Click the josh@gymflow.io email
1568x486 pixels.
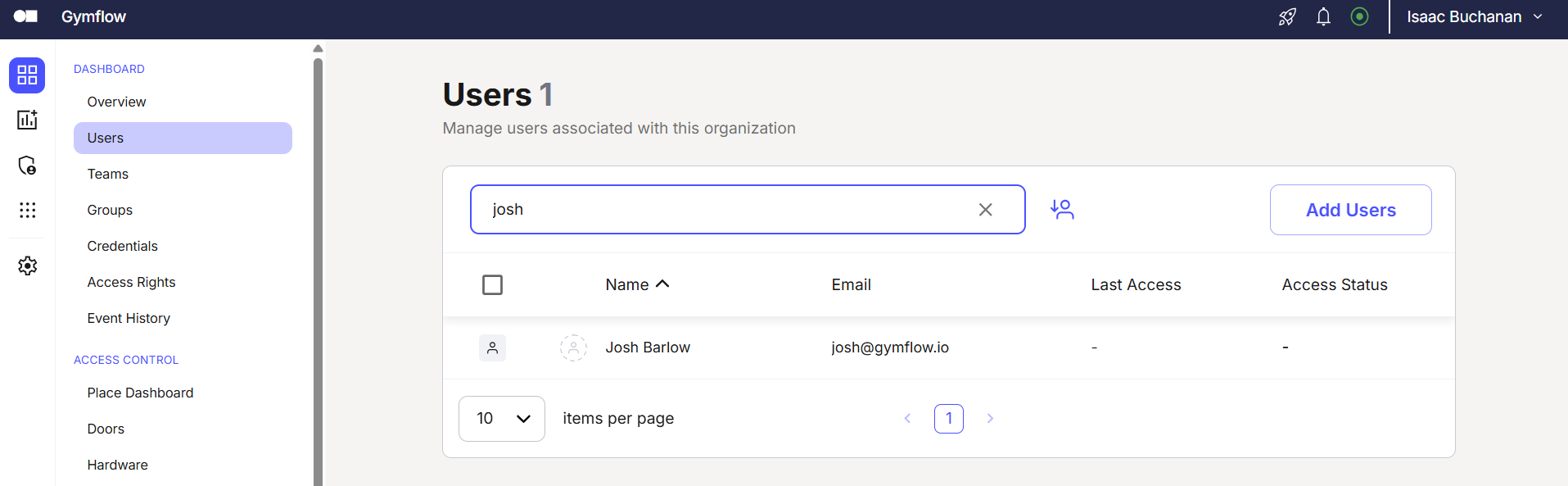(890, 347)
